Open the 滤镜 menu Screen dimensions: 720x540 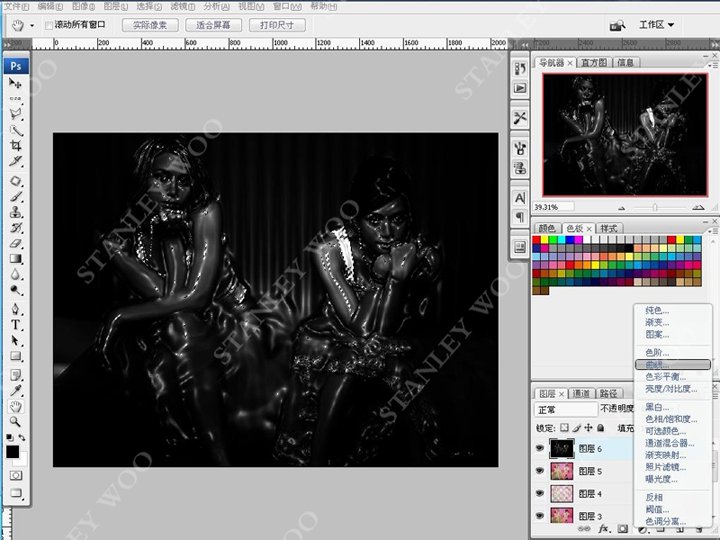tap(182, 6)
